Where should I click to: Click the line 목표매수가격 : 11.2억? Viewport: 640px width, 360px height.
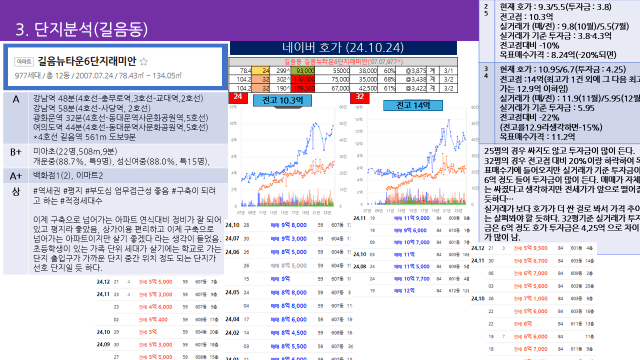pos(537,137)
